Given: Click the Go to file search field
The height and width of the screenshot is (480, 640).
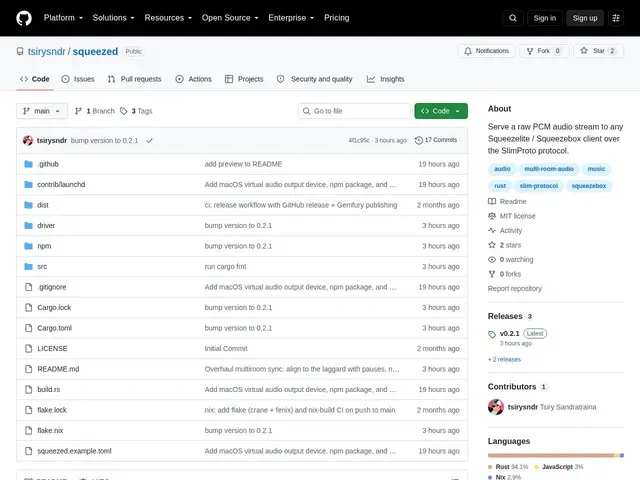Looking at the screenshot, I should tap(354, 111).
